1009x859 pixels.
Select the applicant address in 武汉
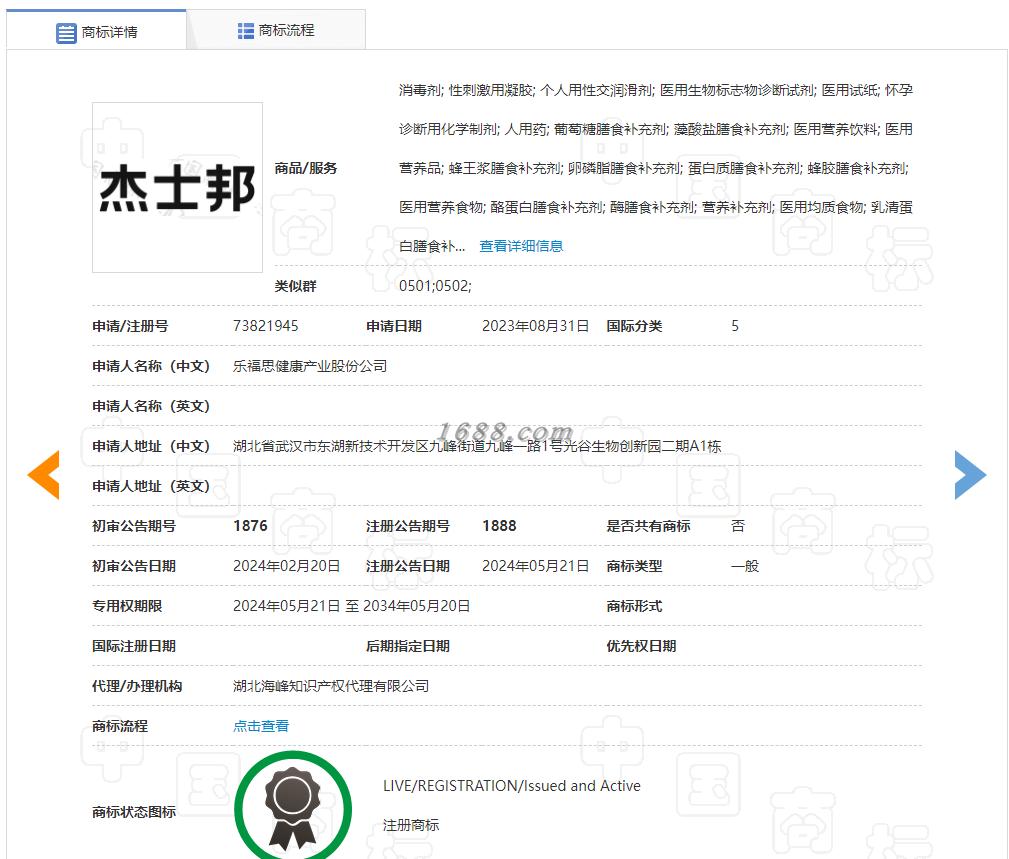(x=477, y=446)
